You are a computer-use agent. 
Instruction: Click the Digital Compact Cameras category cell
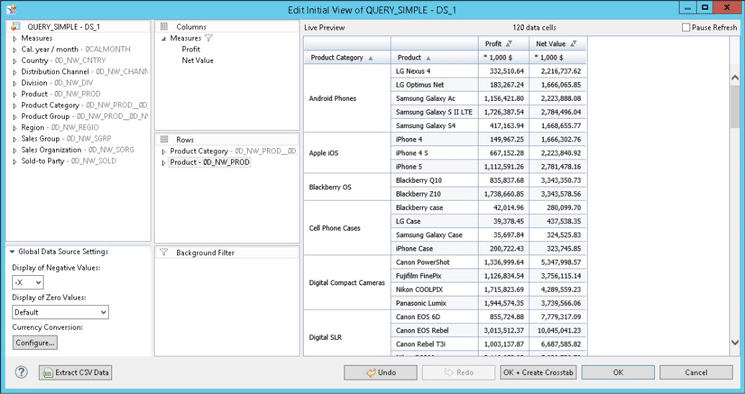[347, 282]
